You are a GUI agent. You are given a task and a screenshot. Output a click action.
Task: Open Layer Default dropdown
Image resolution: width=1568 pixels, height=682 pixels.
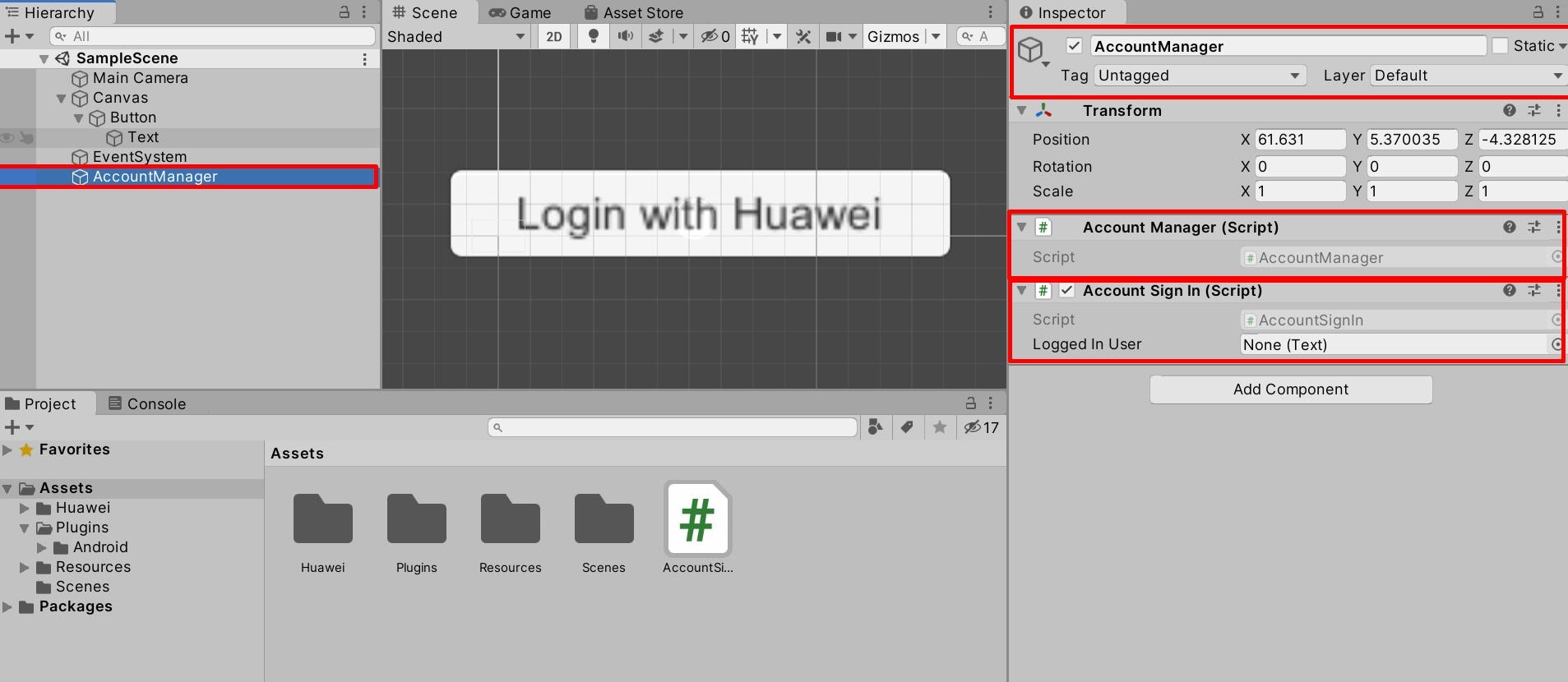(1468, 76)
